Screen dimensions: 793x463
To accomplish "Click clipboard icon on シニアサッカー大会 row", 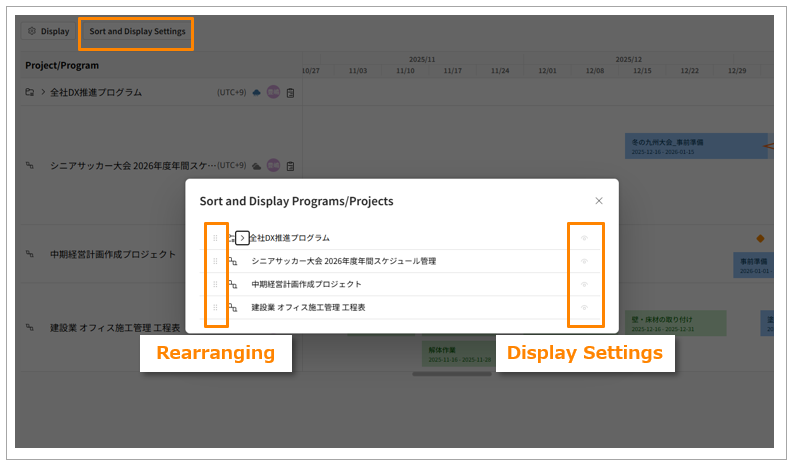I will click(x=290, y=165).
